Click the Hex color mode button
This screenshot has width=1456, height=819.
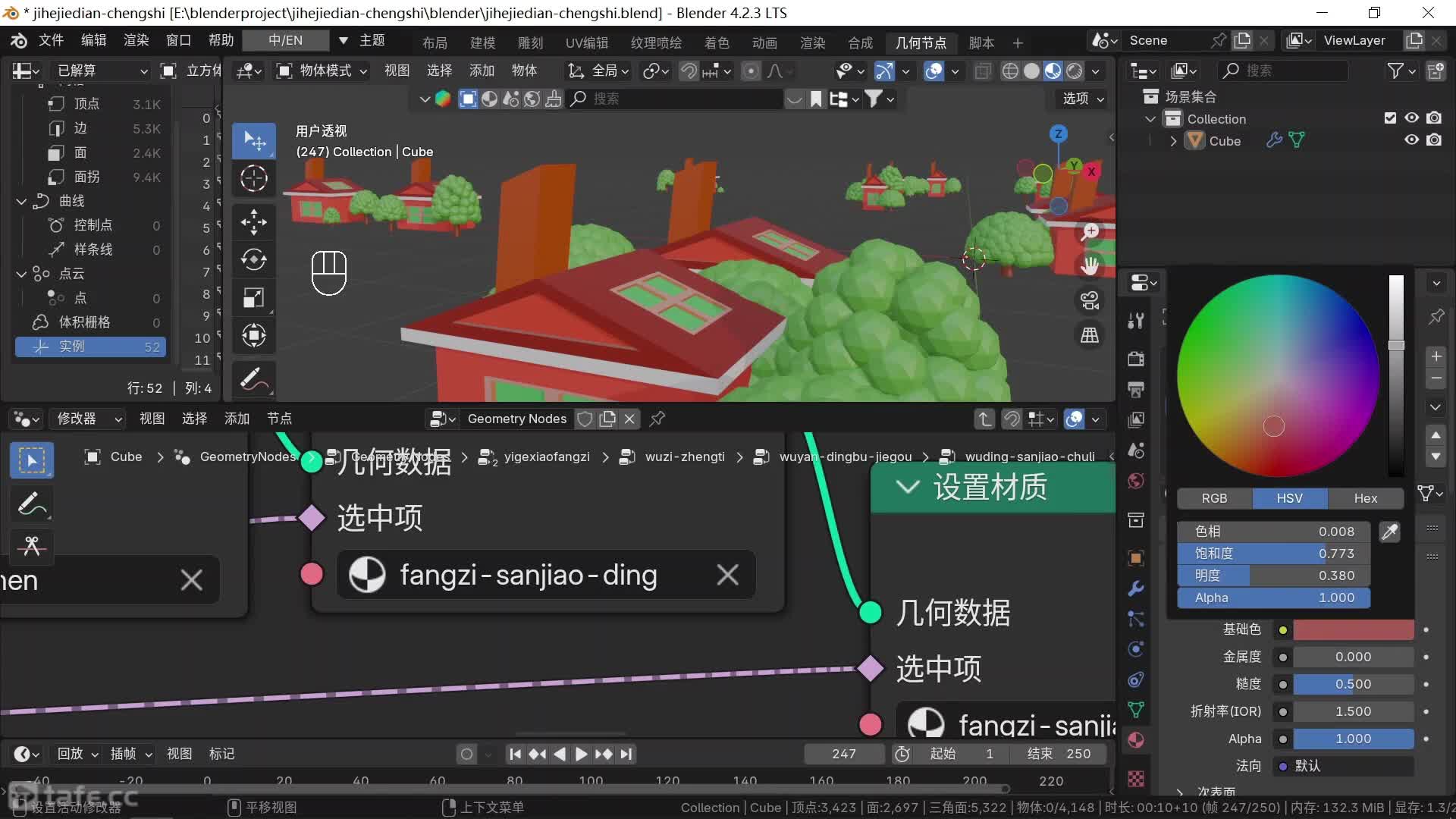(1365, 498)
